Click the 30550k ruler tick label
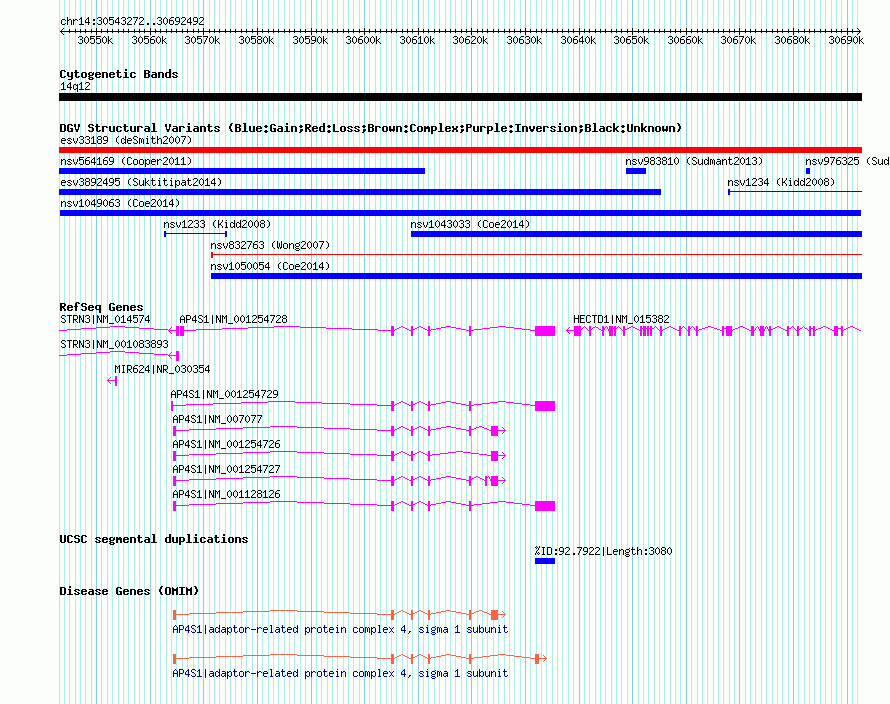890x704 pixels. coord(95,40)
